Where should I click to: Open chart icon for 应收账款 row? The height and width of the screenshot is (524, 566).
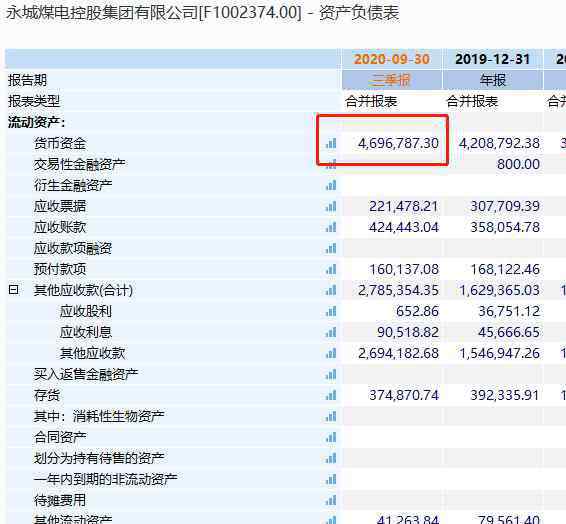(x=331, y=227)
